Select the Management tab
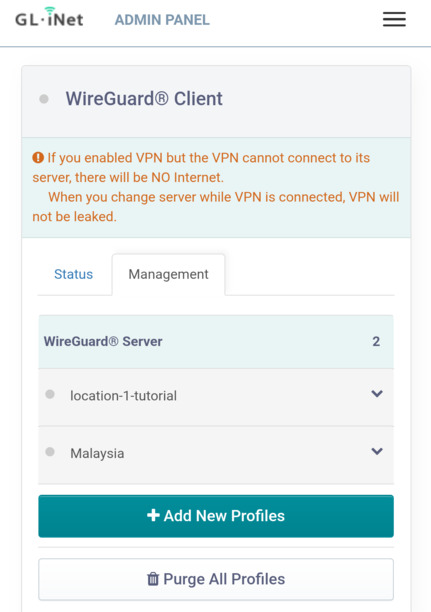The width and height of the screenshot is (431, 612). (x=169, y=274)
